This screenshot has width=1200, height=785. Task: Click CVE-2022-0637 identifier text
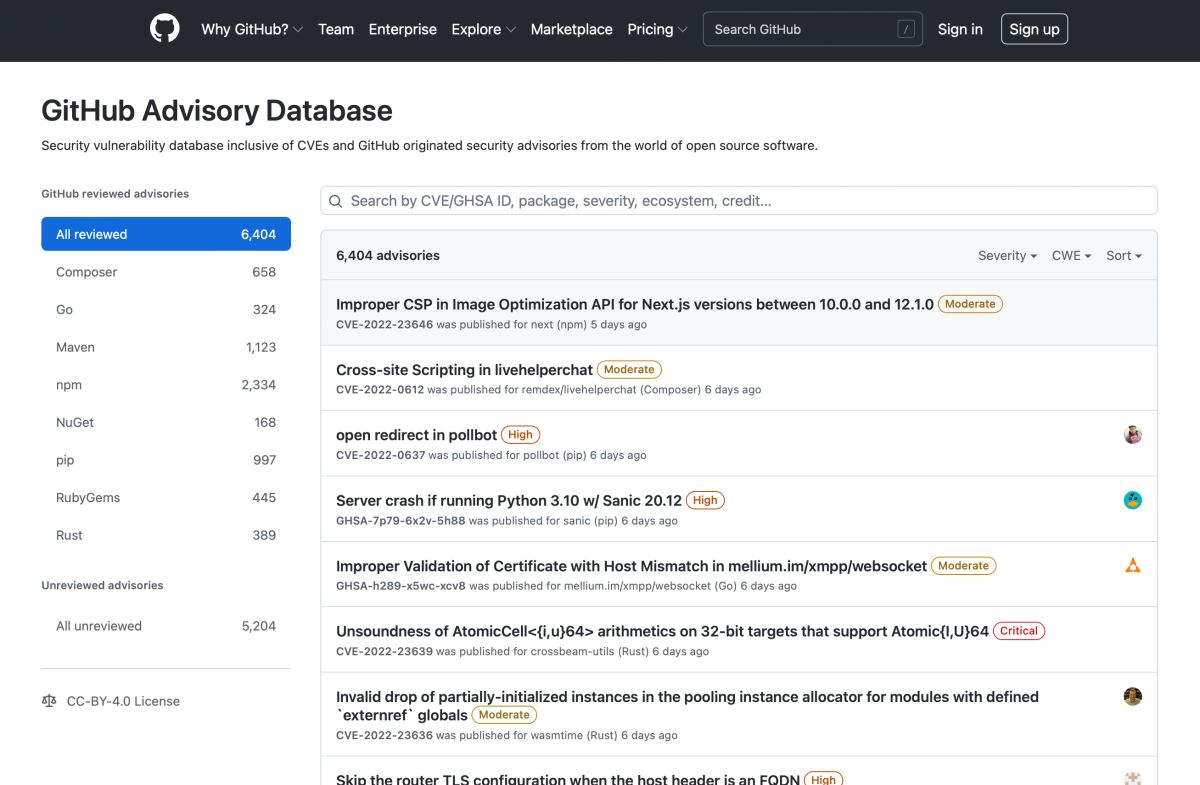point(380,455)
